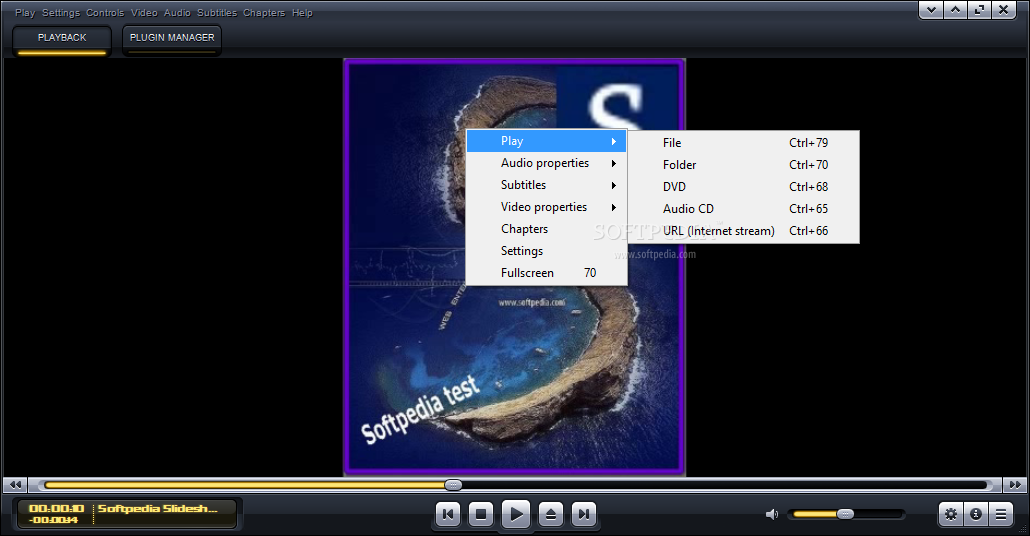Open the Help menu
The height and width of the screenshot is (536, 1030).
[x=302, y=12]
